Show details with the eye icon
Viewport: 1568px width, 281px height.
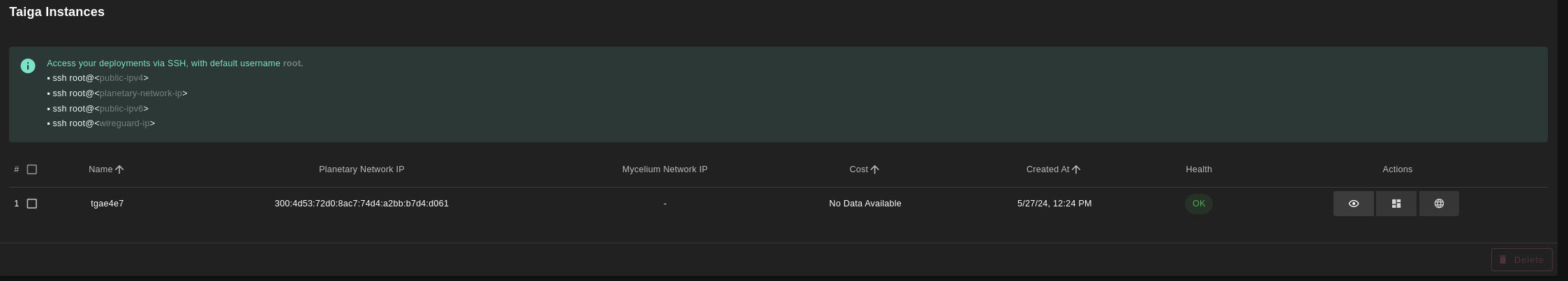click(1353, 204)
